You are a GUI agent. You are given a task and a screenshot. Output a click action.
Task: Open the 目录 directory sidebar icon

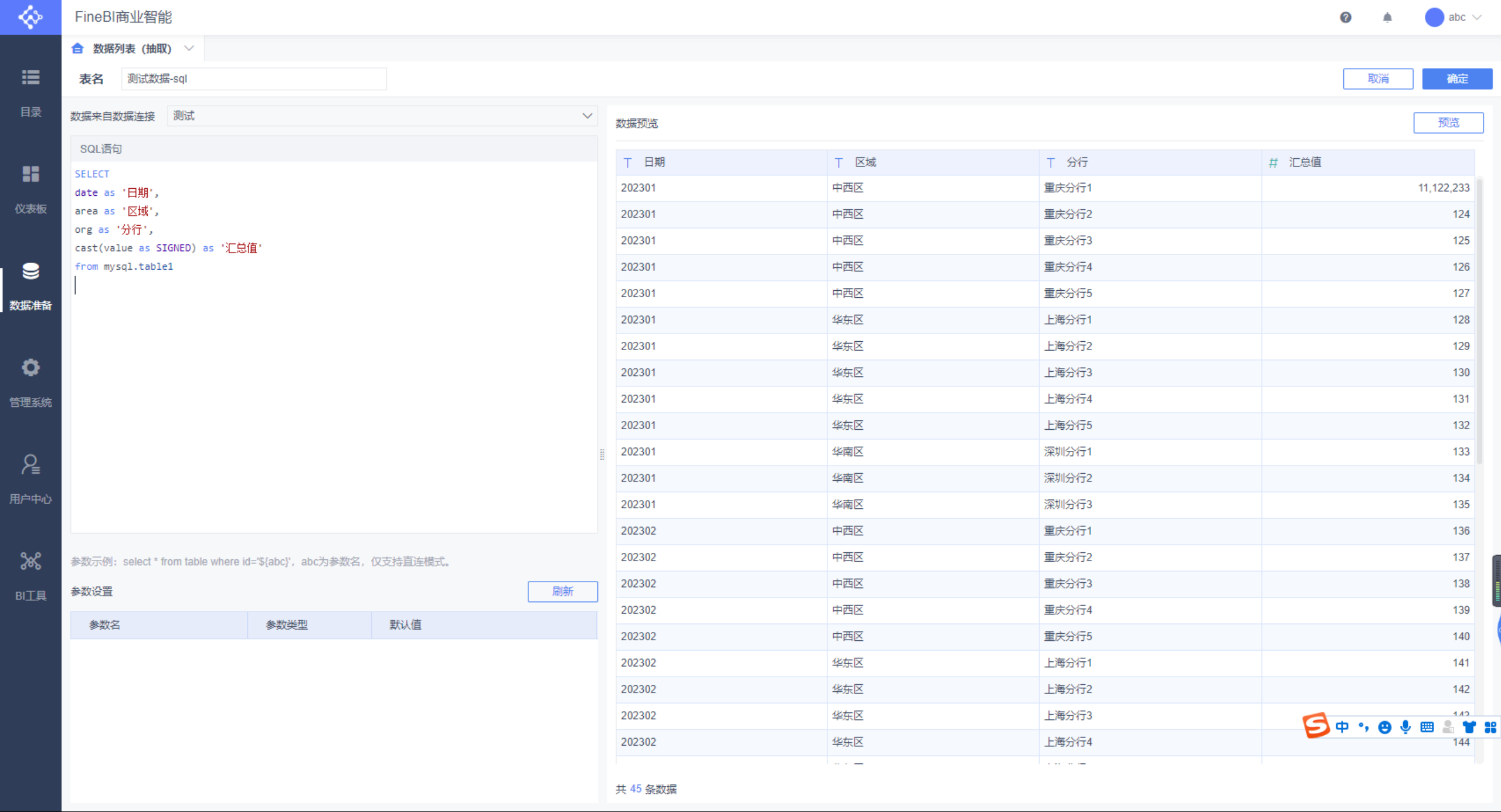(30, 77)
